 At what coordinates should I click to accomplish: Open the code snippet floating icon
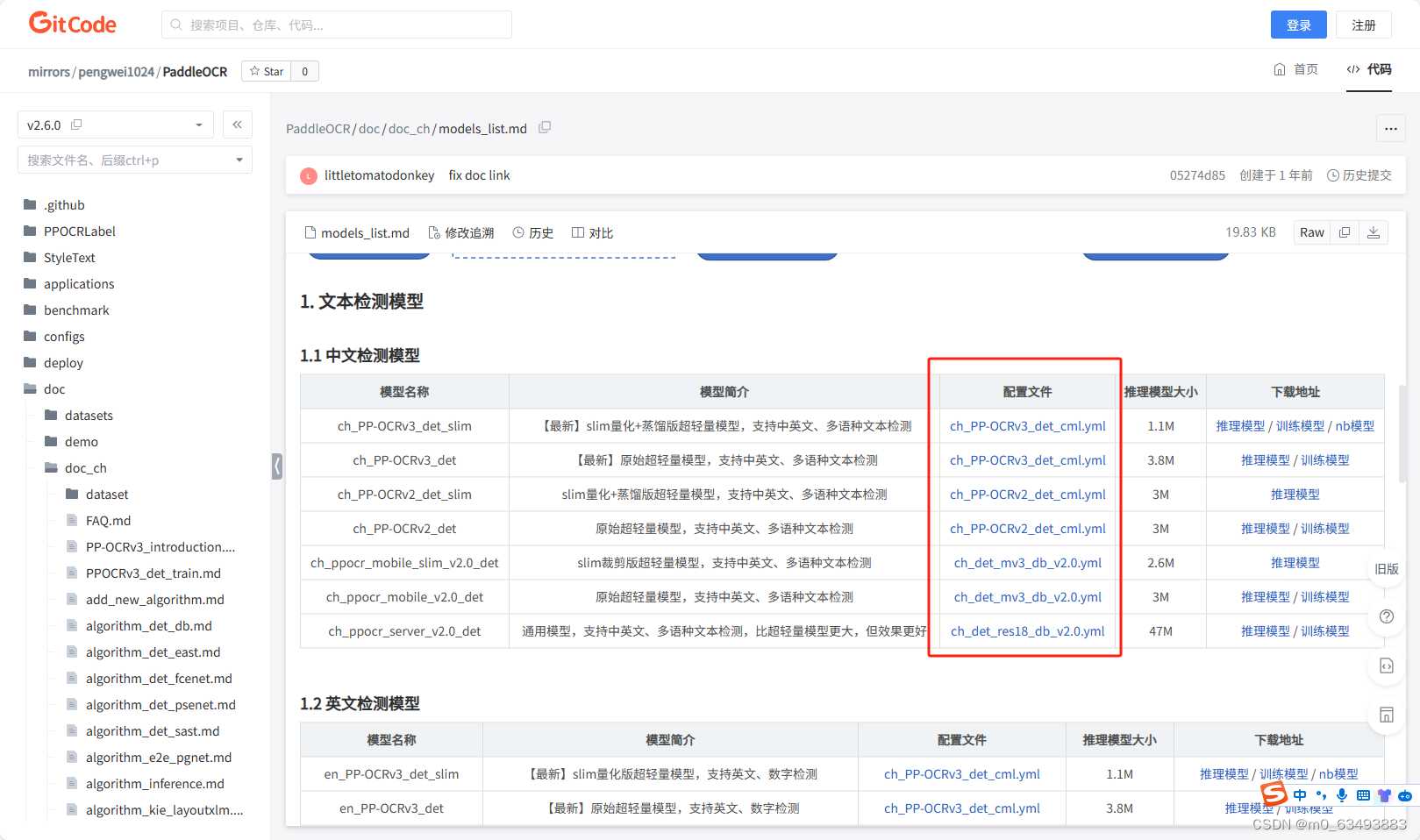coord(1387,666)
